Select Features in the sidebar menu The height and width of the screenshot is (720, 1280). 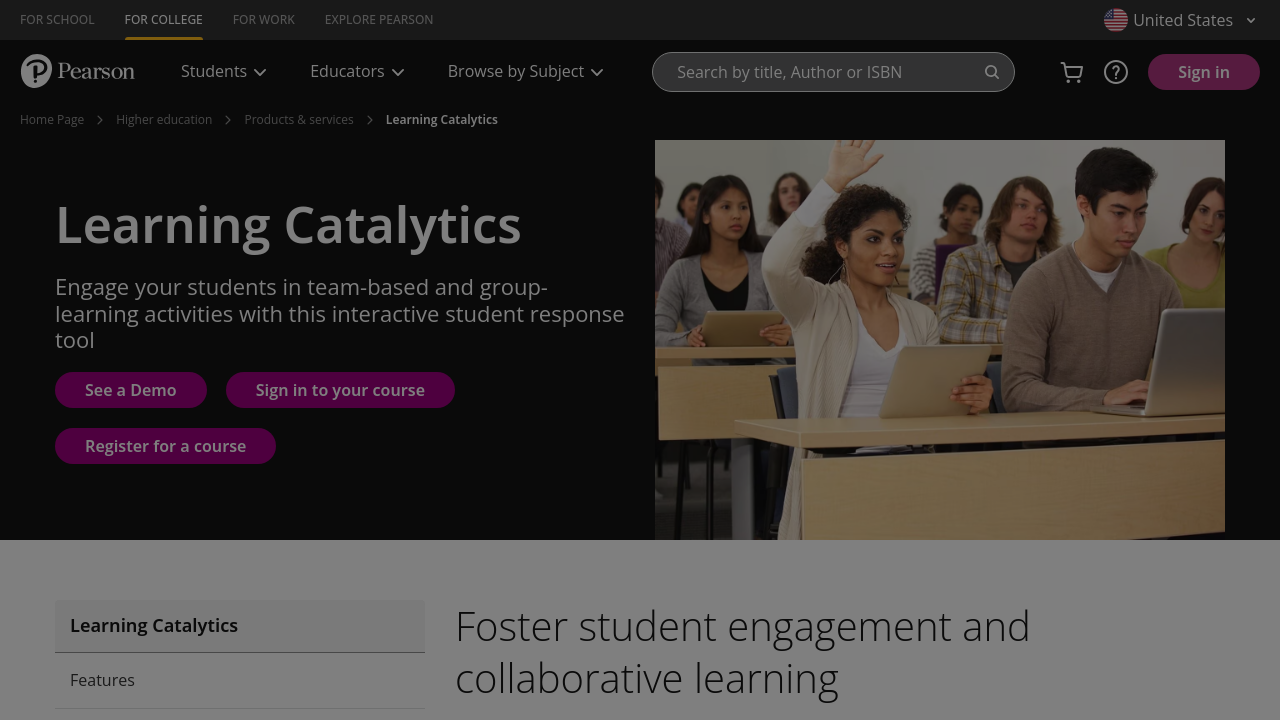tap(102, 680)
